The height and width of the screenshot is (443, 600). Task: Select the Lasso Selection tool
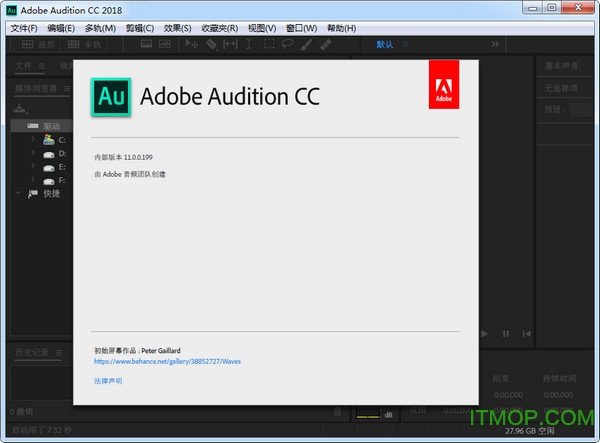(x=287, y=44)
